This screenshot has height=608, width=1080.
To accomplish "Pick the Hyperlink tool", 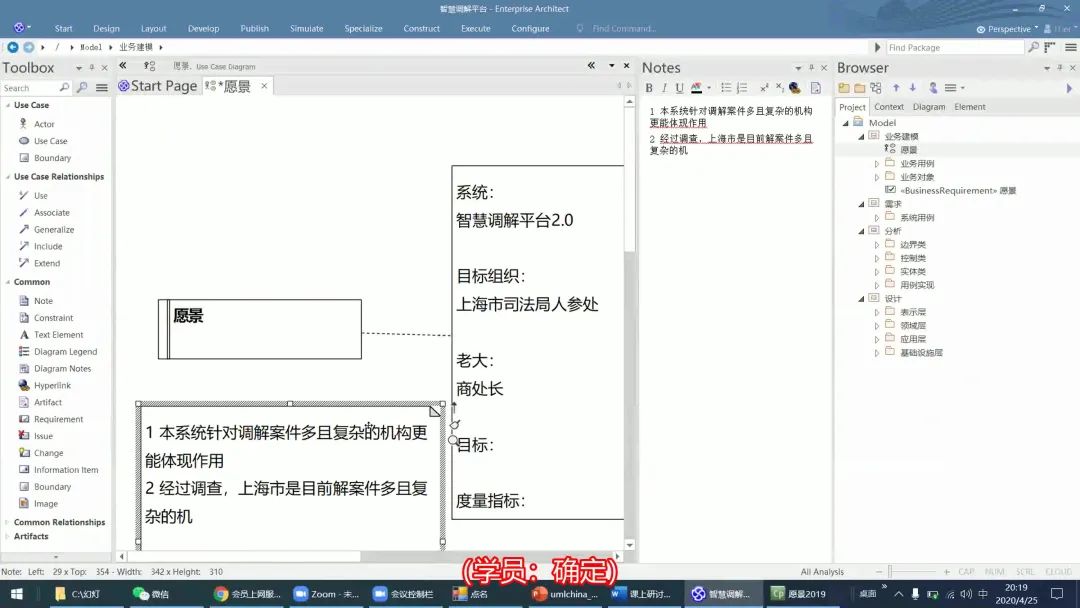I will tap(52, 386).
